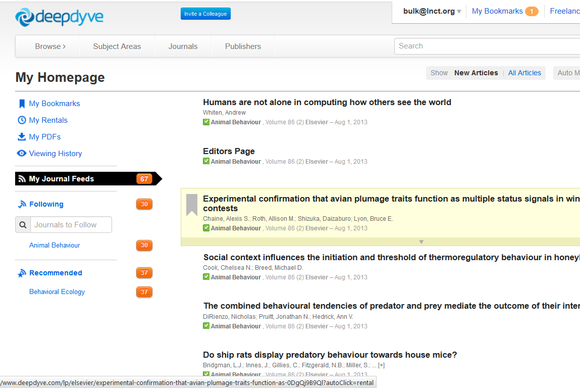Open My Rentals in the sidebar
Image resolution: width=580 pixels, height=388 pixels.
click(x=48, y=120)
